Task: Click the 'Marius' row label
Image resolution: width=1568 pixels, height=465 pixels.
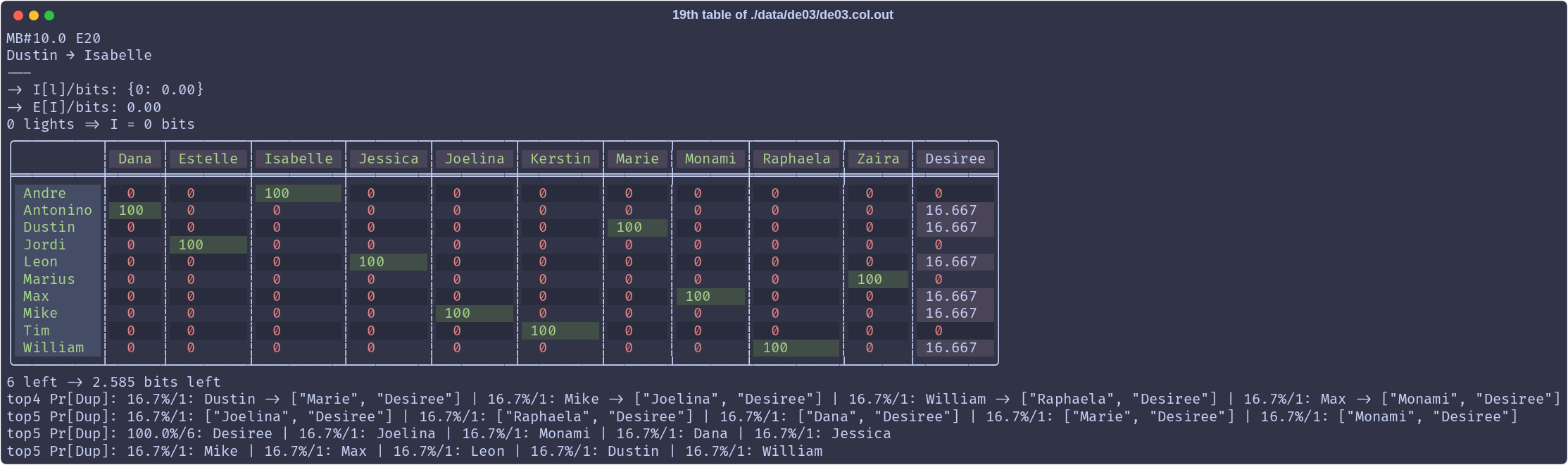Action: point(58,279)
